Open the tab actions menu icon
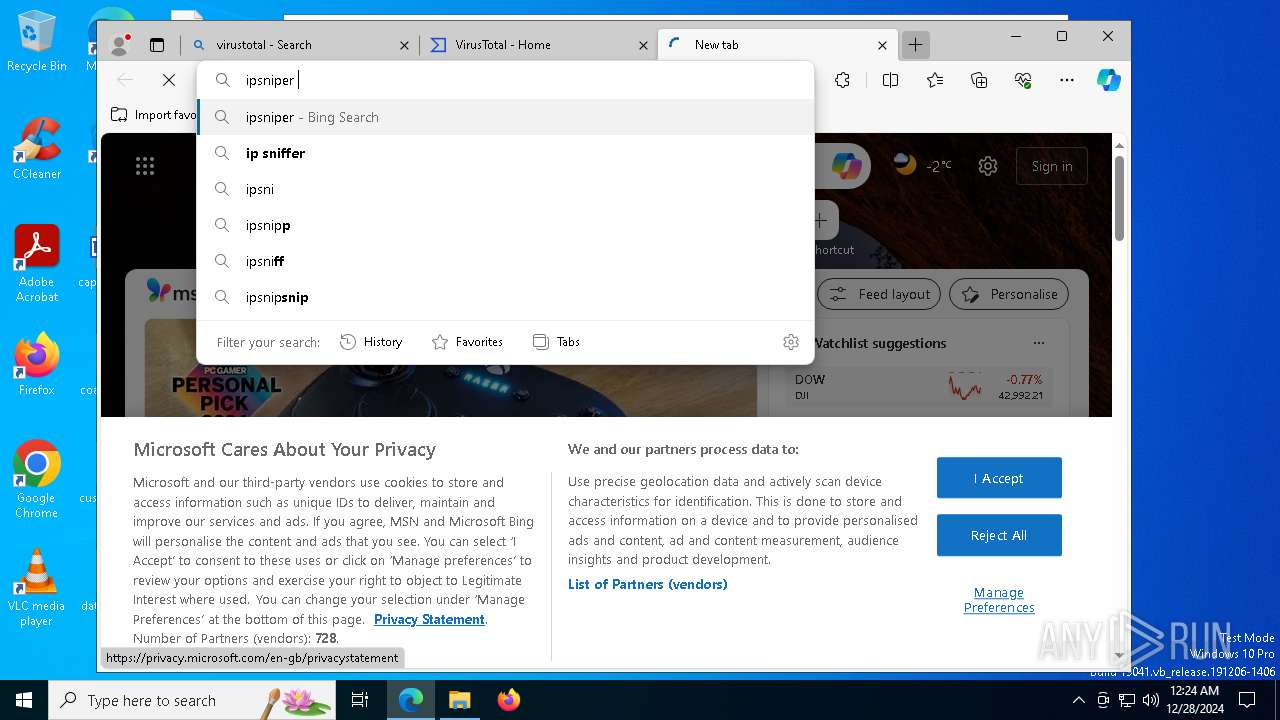The height and width of the screenshot is (720, 1280). click(157, 44)
